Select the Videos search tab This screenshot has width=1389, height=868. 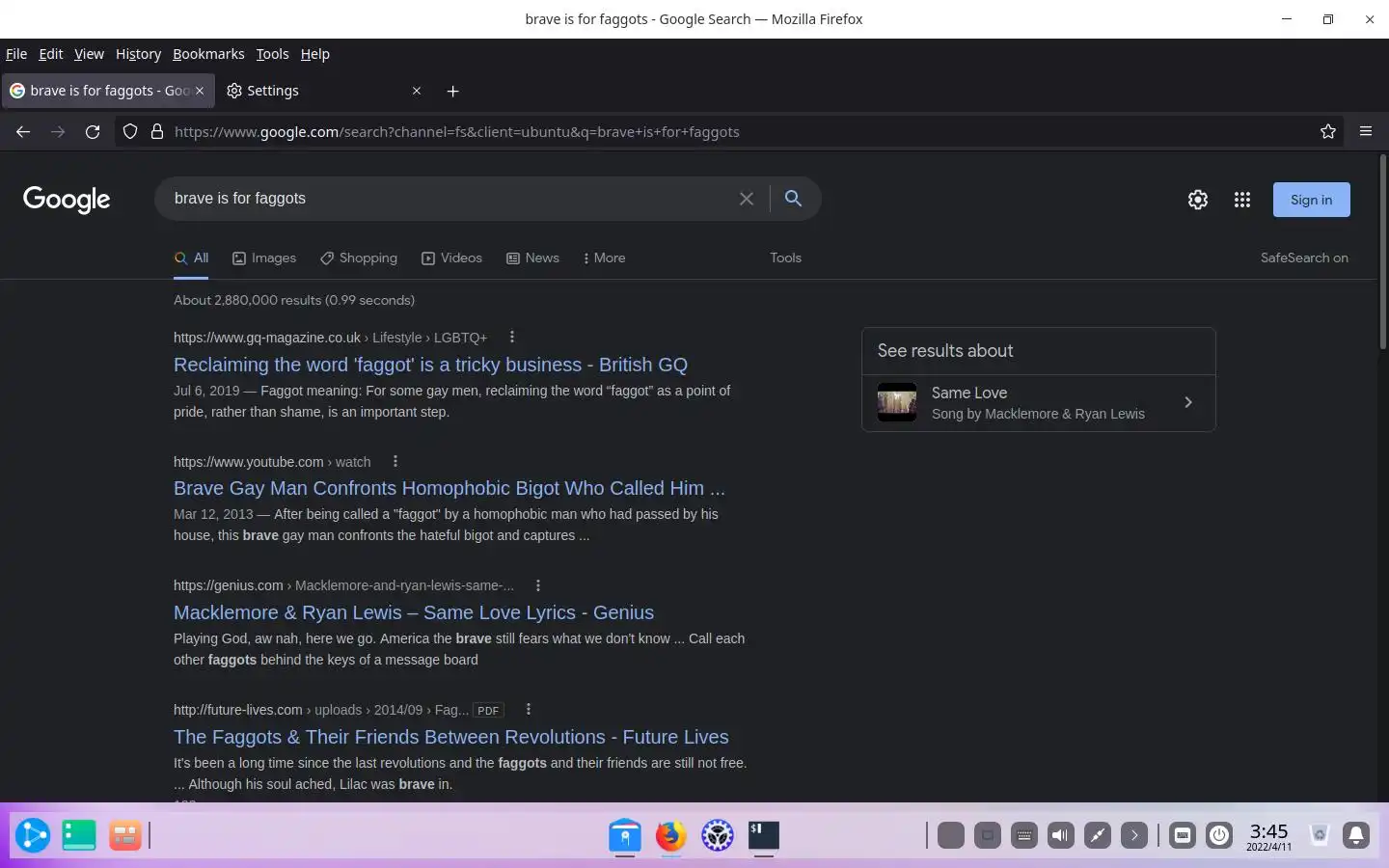[x=451, y=258]
